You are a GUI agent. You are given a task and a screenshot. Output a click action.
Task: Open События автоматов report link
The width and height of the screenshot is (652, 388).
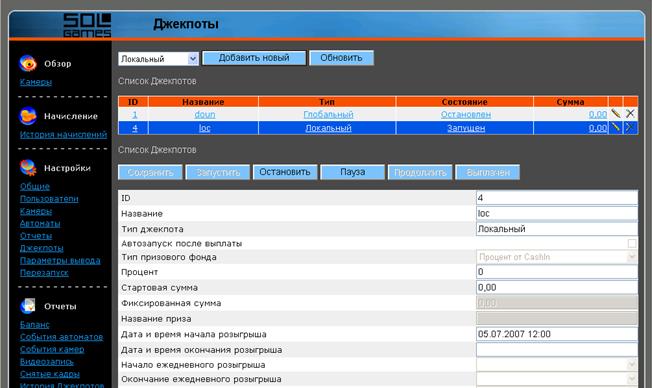coord(62,337)
